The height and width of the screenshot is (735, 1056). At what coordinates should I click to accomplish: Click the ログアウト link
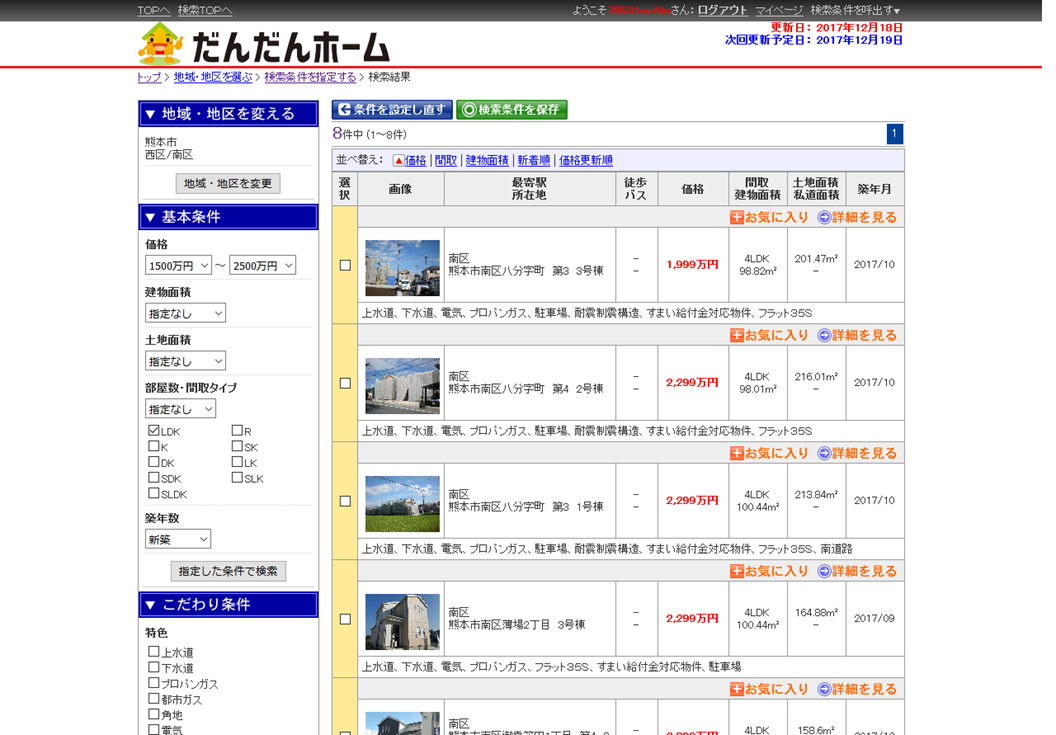coord(722,10)
